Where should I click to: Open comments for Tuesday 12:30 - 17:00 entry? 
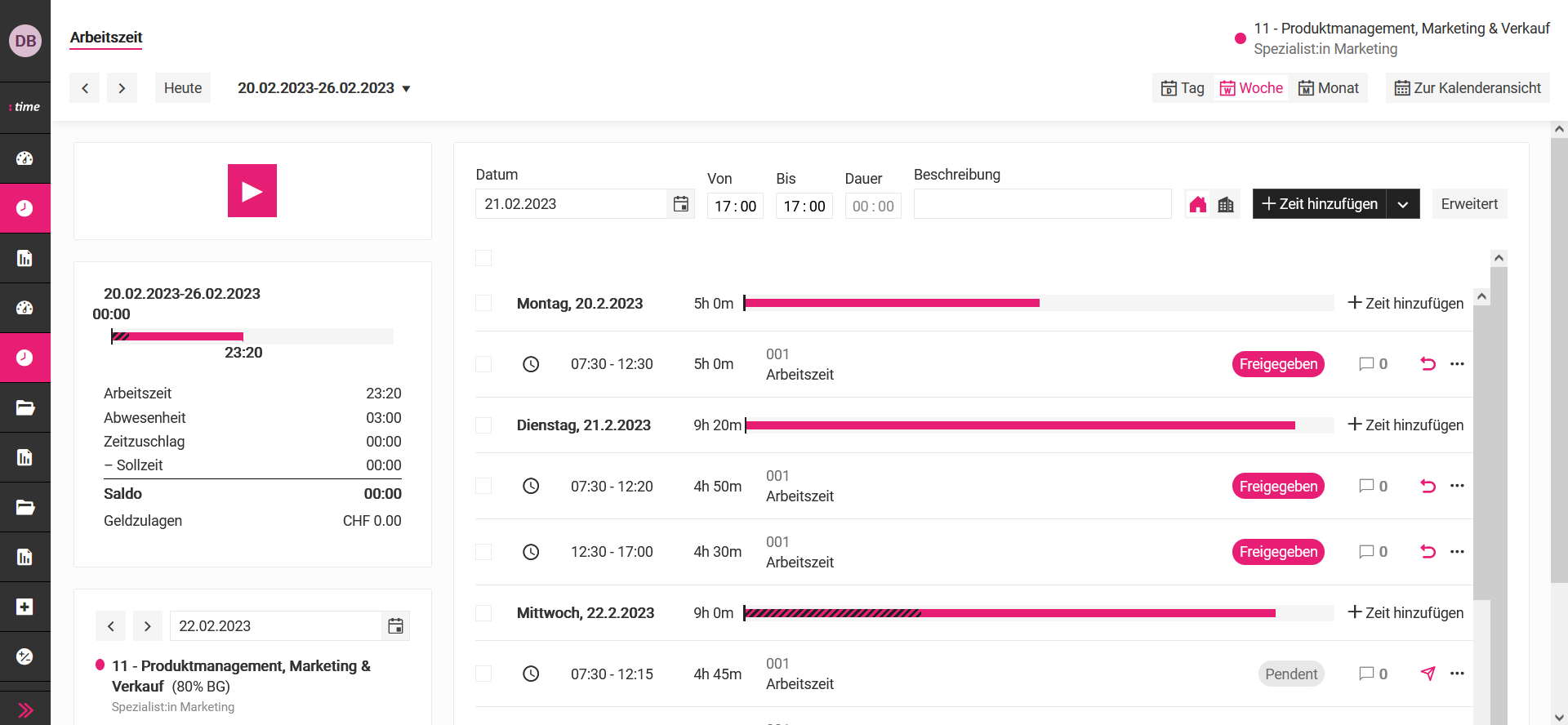click(x=1372, y=552)
